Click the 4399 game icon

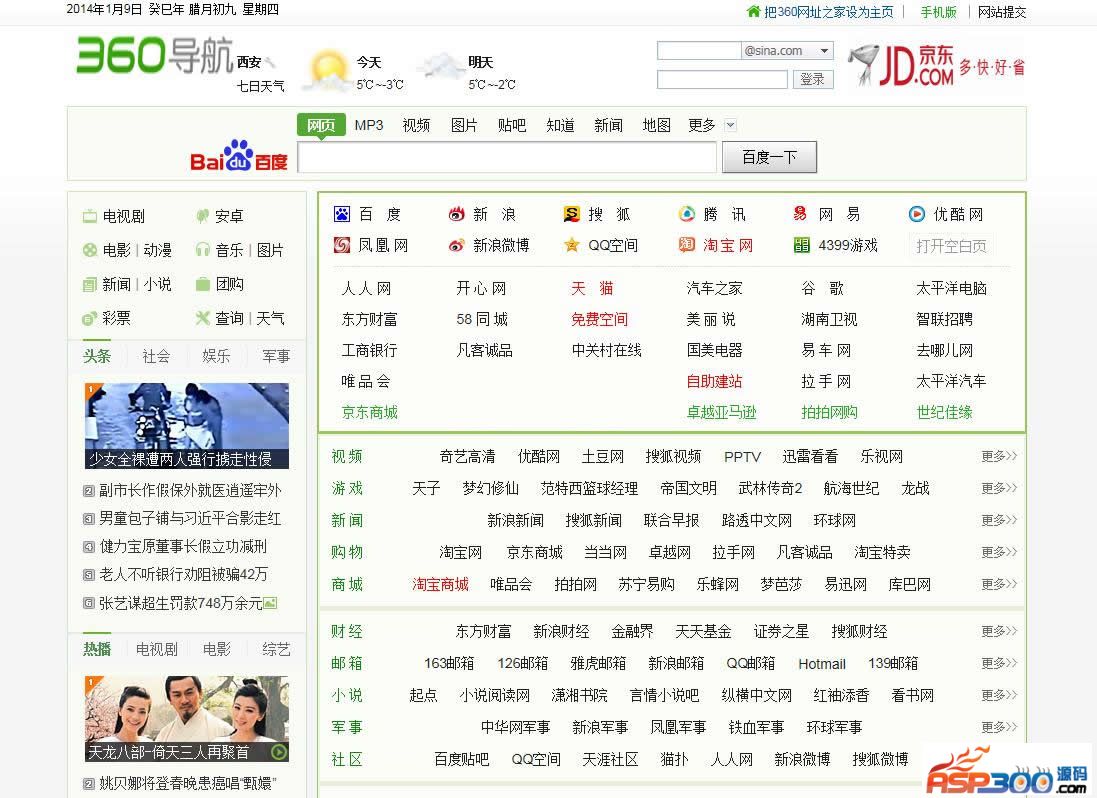801,245
